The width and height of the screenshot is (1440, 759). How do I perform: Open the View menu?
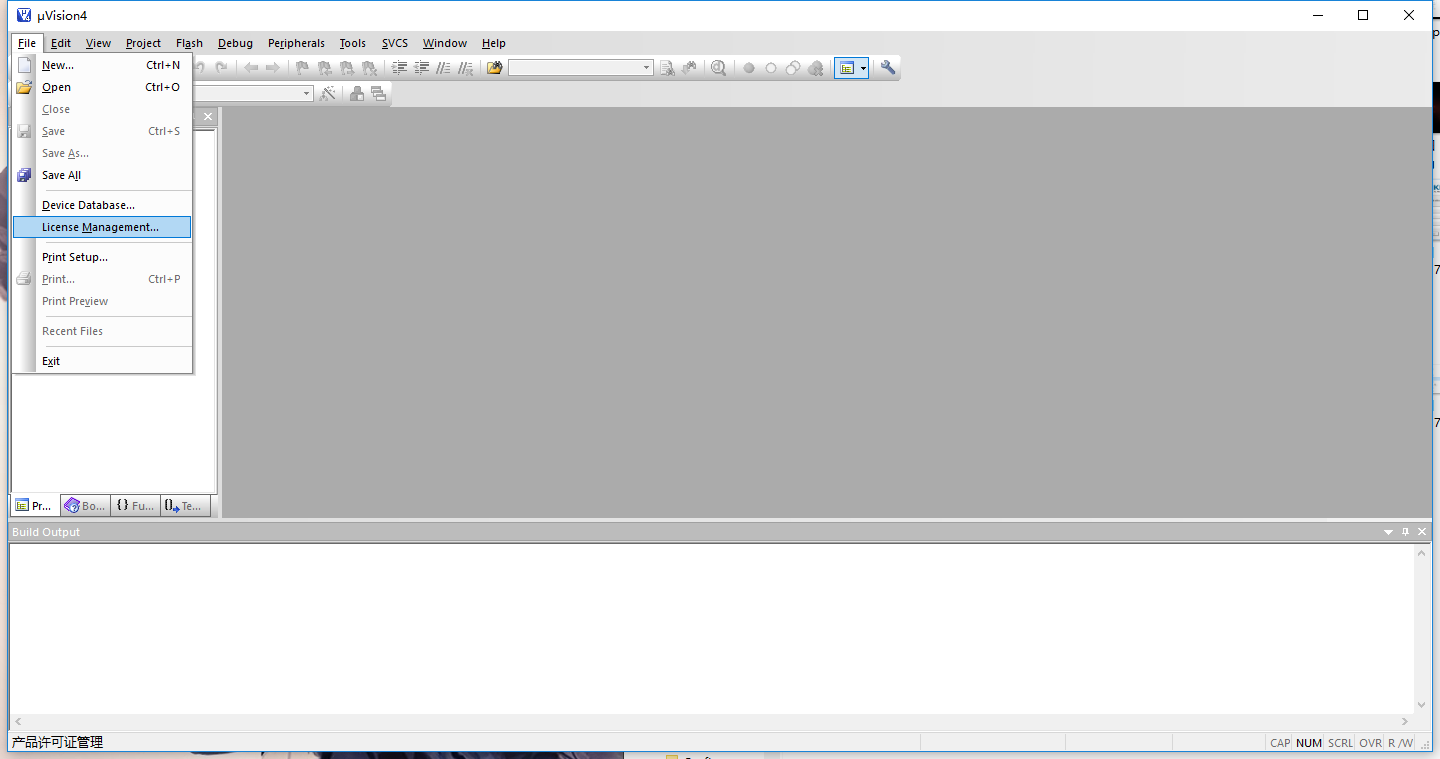[x=98, y=43]
